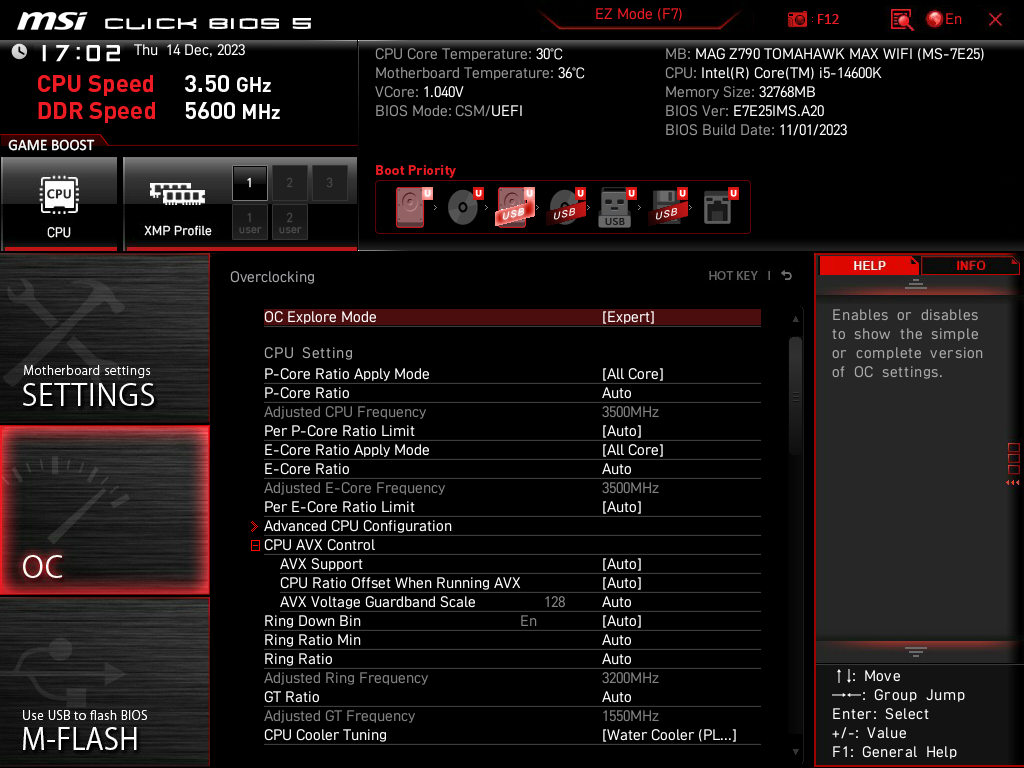Switch to EZ Mode (F7)

point(639,14)
